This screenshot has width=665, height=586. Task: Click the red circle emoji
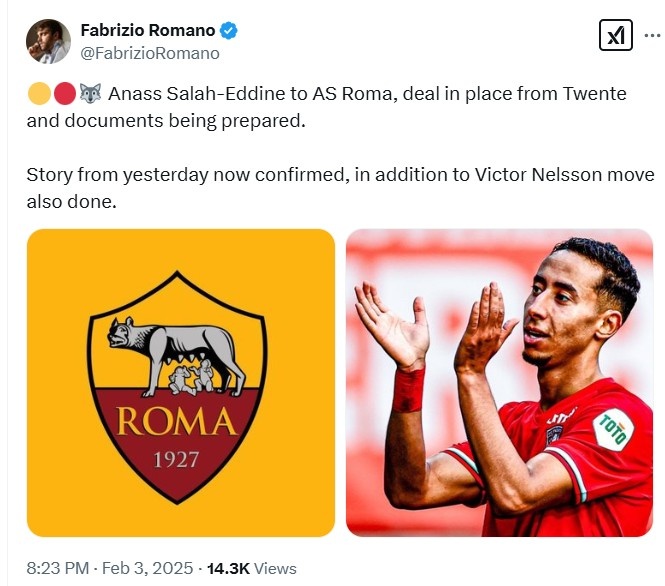point(64,95)
